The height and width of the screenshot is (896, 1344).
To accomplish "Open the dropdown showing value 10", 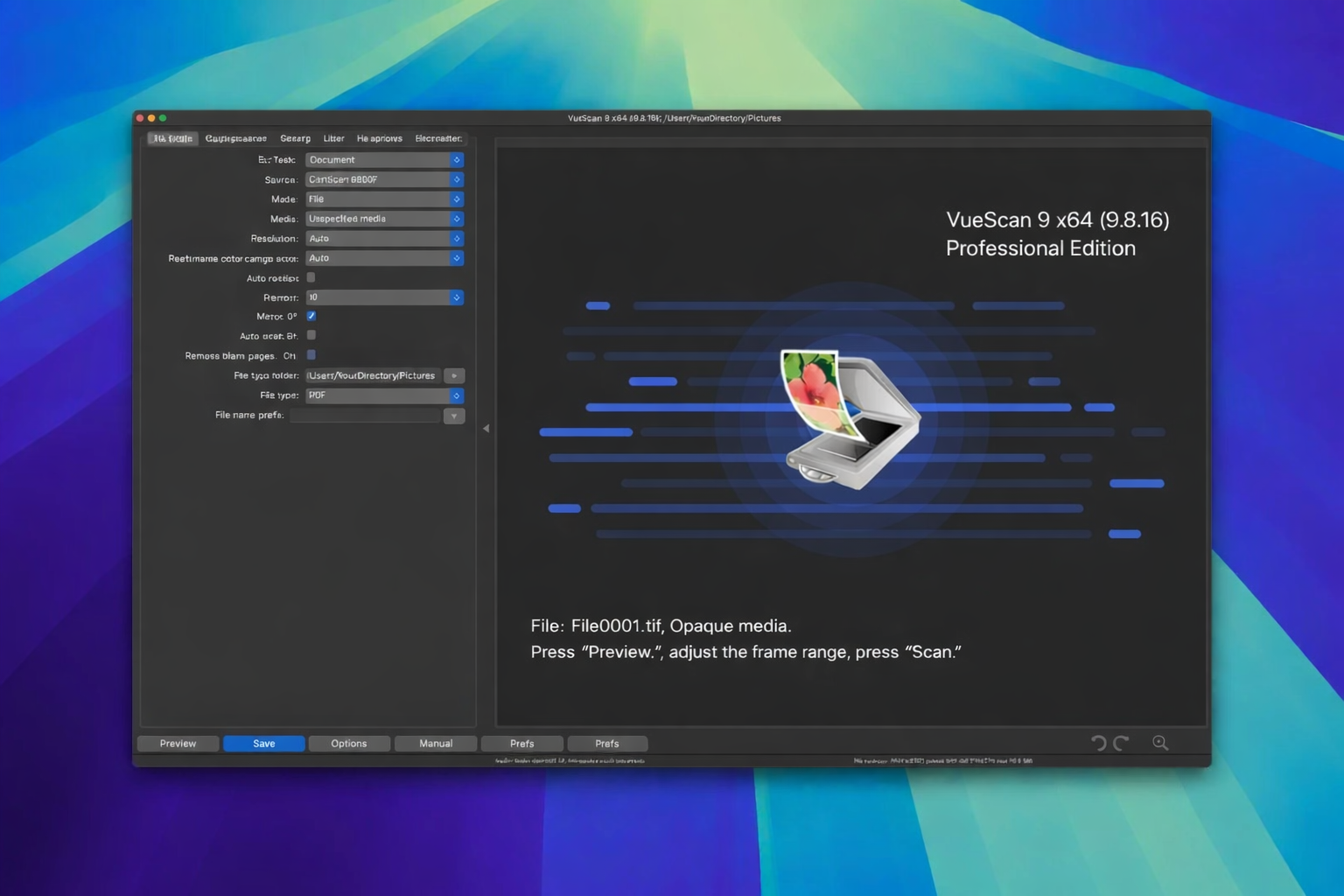I will [x=384, y=297].
